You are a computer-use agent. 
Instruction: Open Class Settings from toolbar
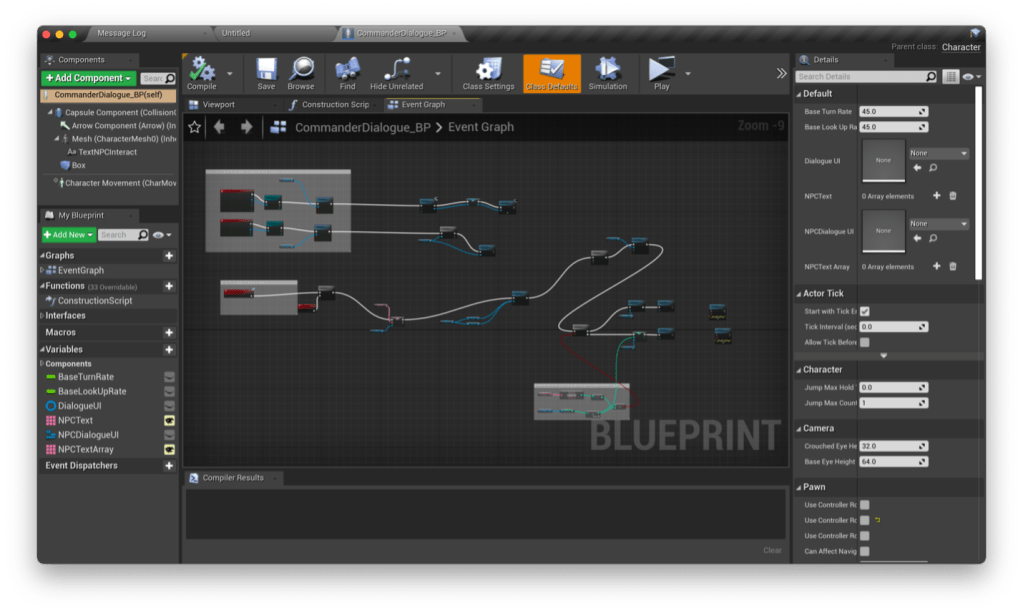coord(488,70)
